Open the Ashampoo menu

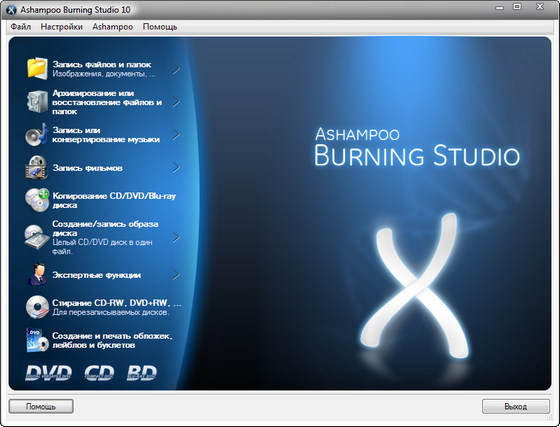[112, 27]
